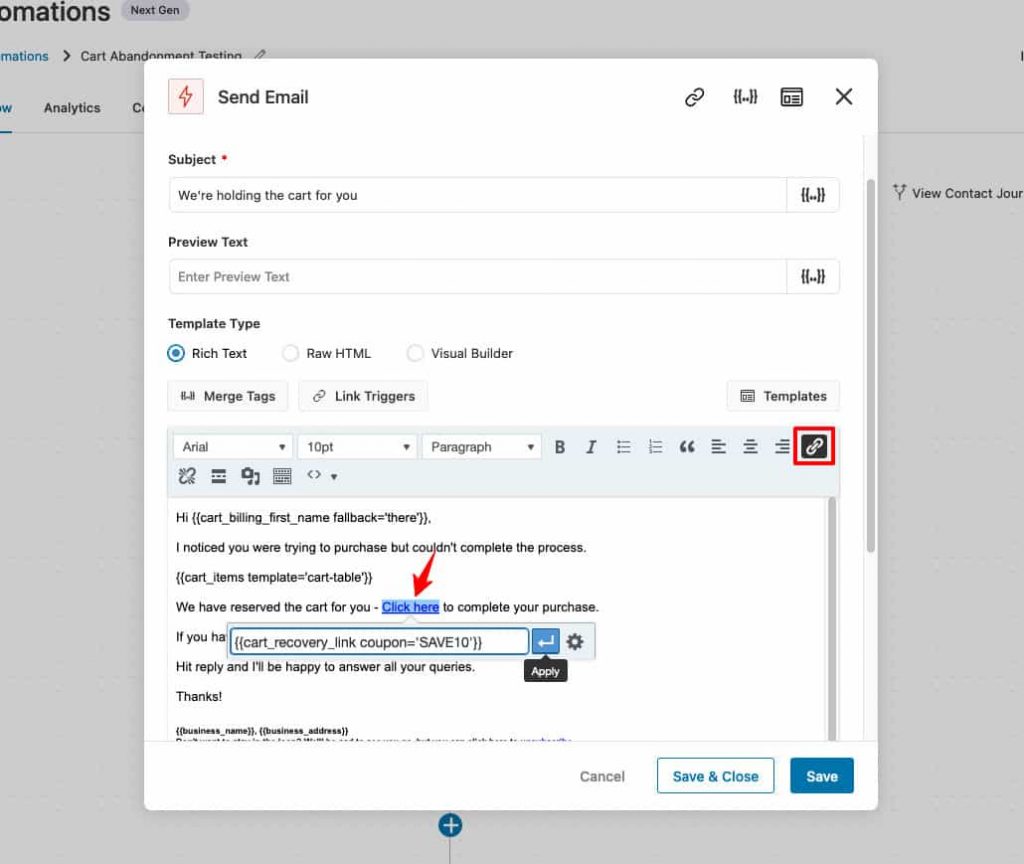Cancel the email changes
This screenshot has width=1024, height=864.
tap(602, 776)
